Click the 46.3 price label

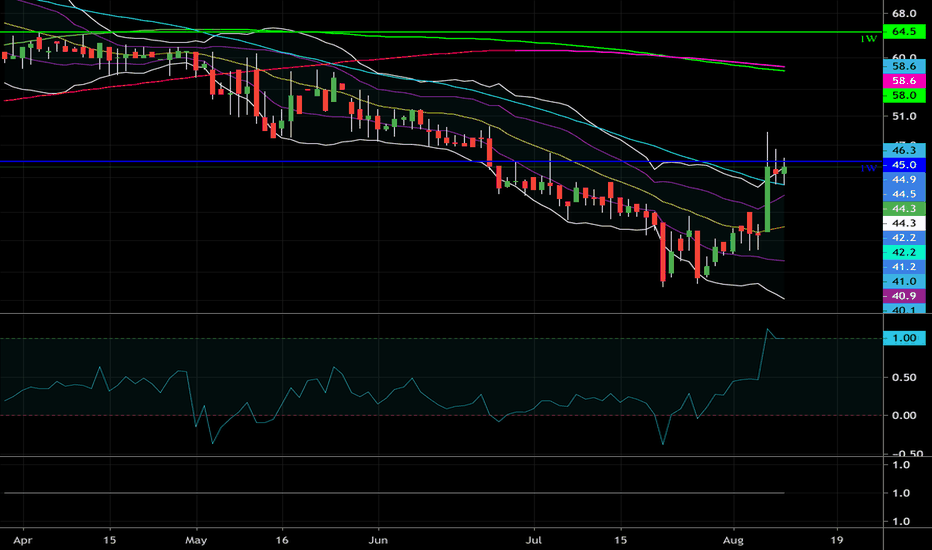coord(904,150)
